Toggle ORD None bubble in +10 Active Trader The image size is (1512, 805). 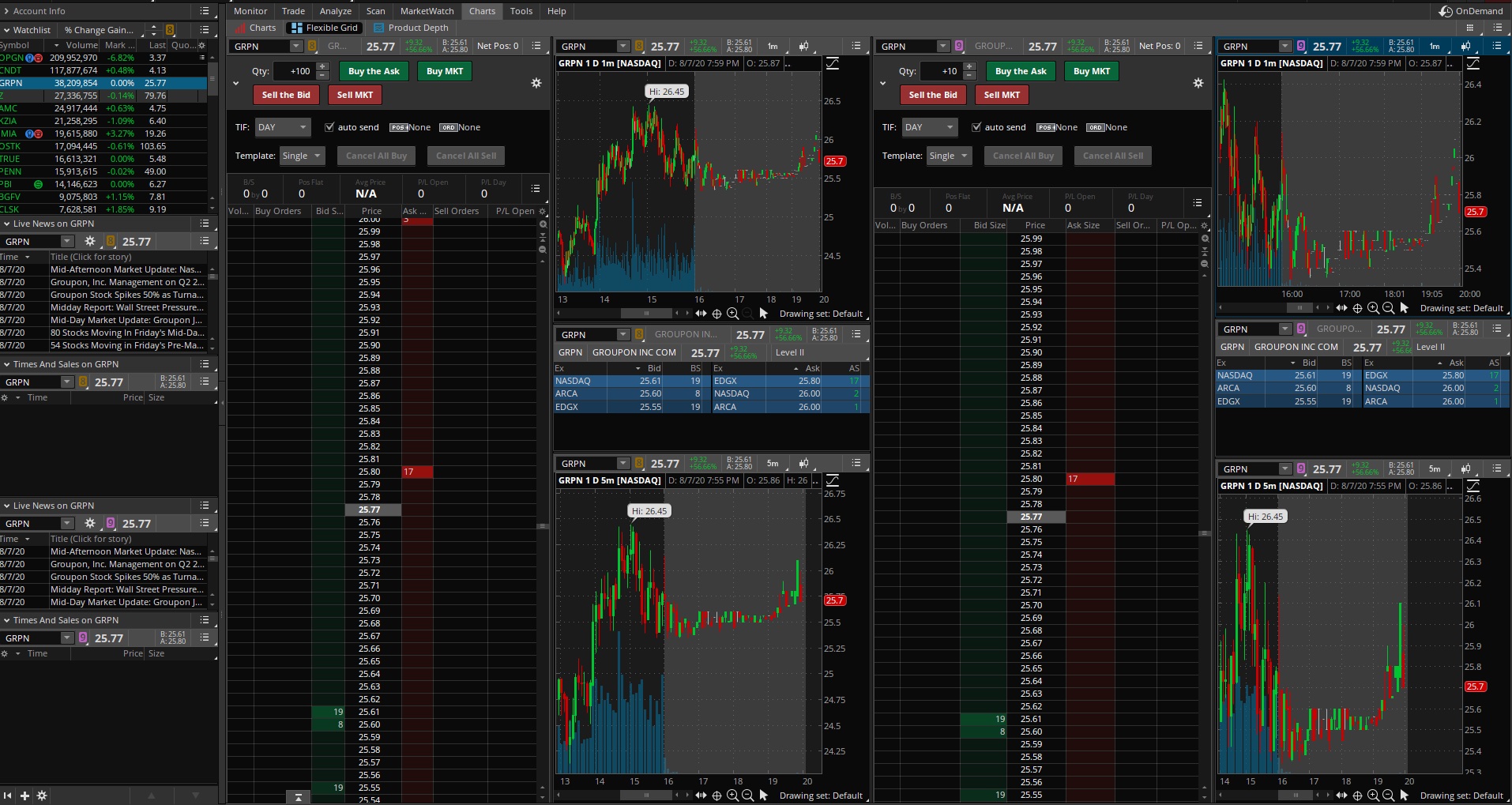point(1107,127)
